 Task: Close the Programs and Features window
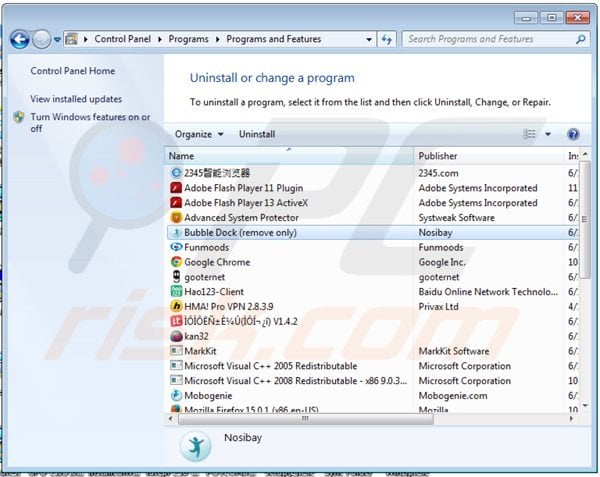(x=577, y=18)
